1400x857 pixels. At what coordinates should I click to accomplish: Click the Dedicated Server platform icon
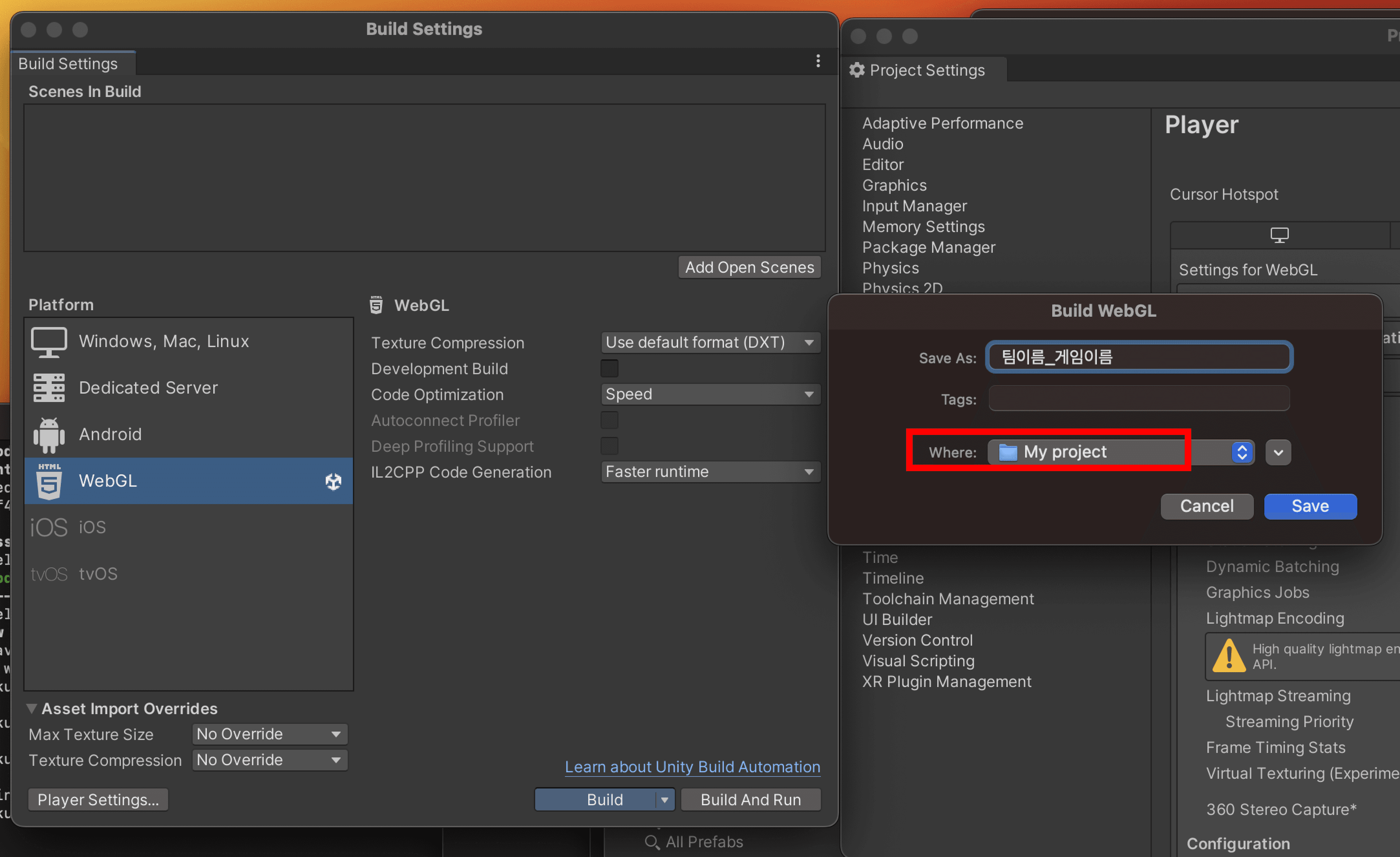pos(49,388)
